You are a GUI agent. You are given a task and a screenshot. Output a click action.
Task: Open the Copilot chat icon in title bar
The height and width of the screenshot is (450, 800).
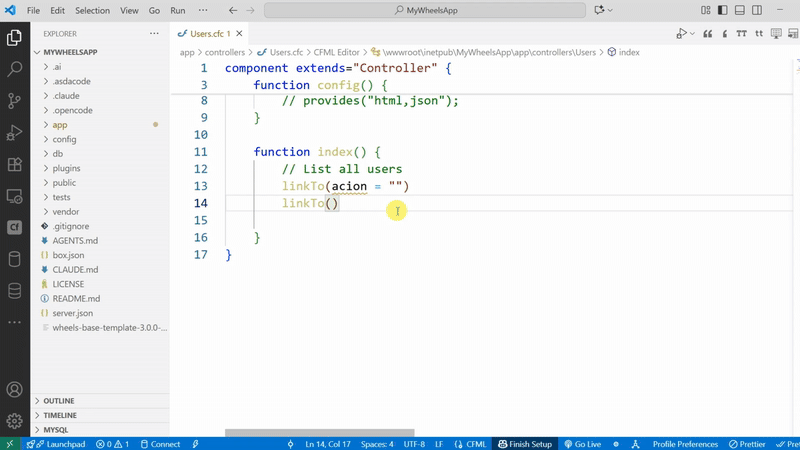[599, 10]
